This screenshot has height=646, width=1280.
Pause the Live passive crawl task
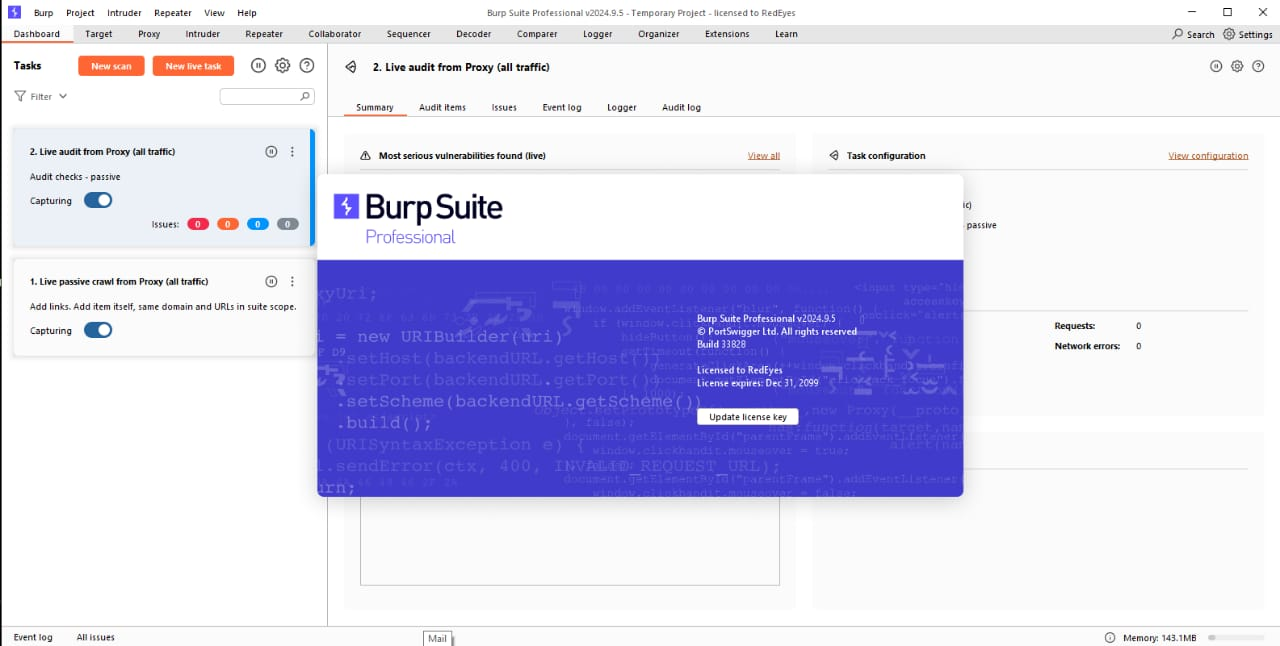271,282
